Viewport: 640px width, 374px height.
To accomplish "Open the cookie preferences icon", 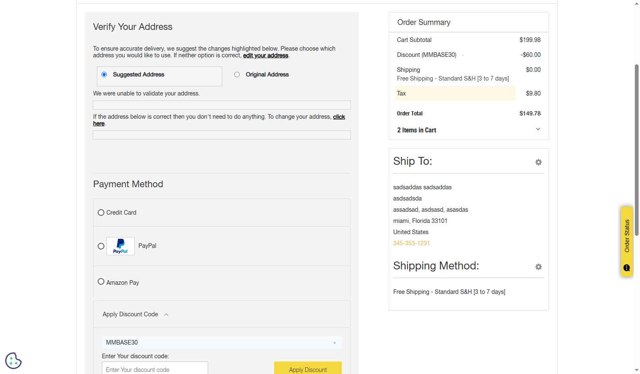I will click(13, 361).
